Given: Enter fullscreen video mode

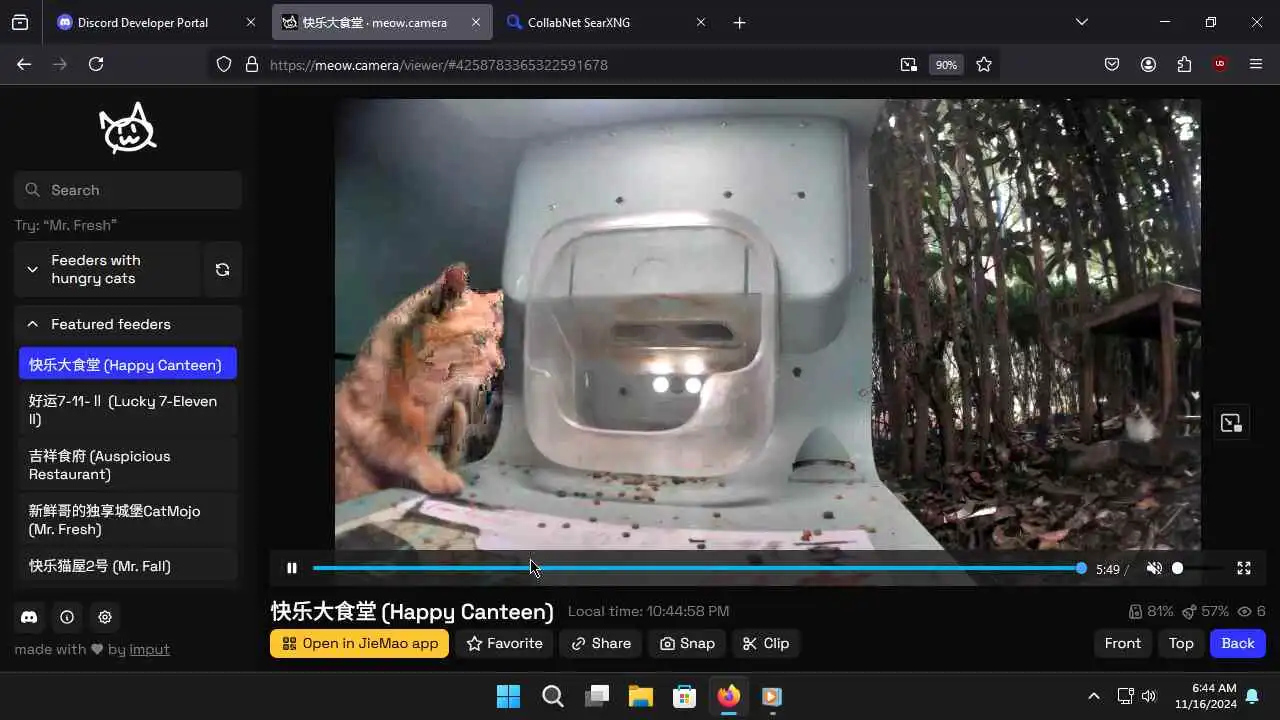Looking at the screenshot, I should (x=1244, y=568).
